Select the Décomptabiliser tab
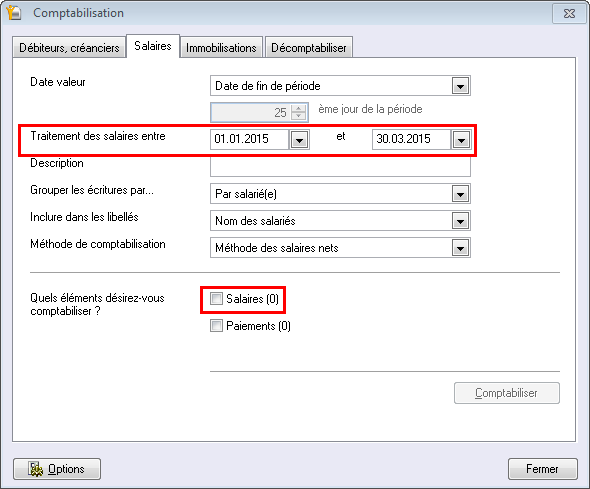 tap(309, 48)
